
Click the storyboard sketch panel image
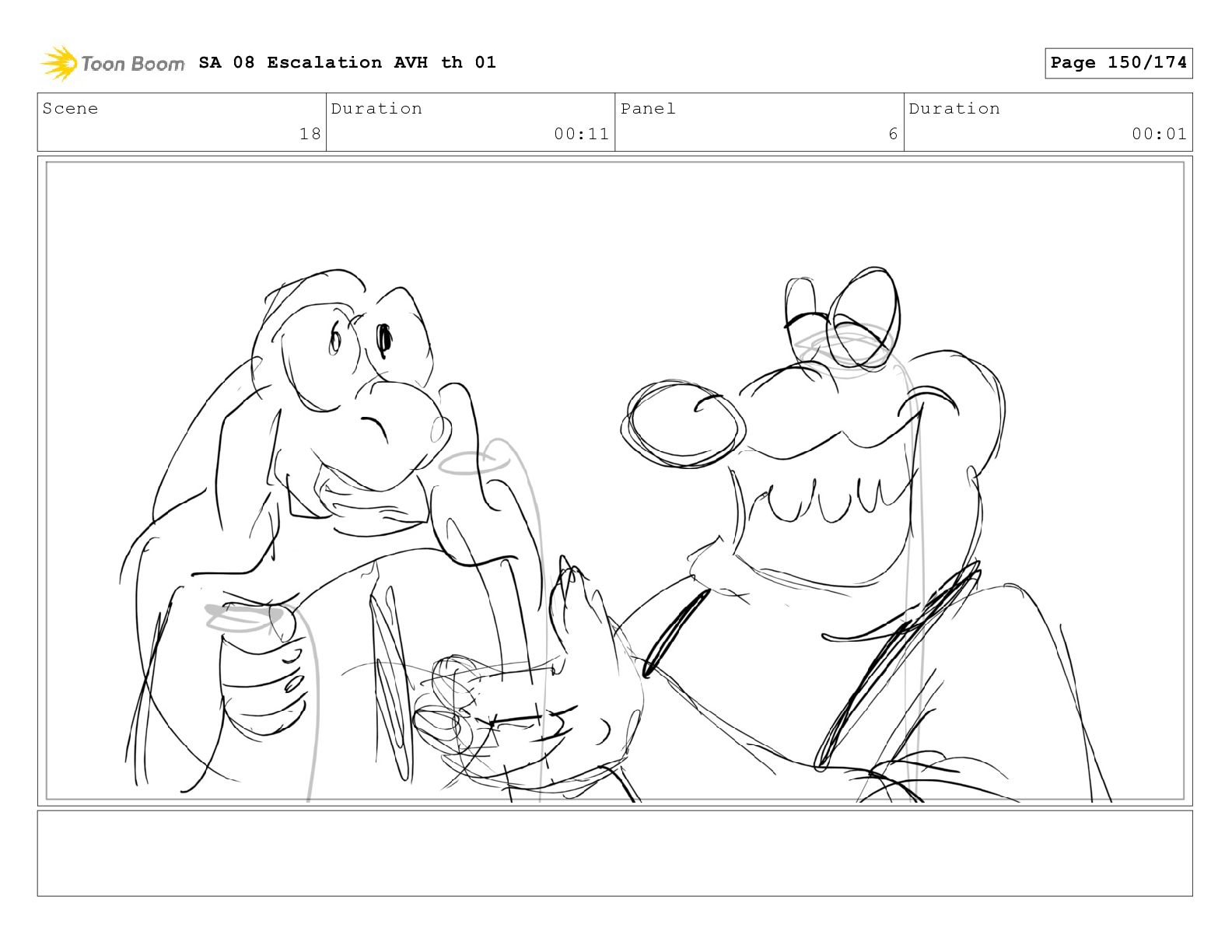coord(615,481)
